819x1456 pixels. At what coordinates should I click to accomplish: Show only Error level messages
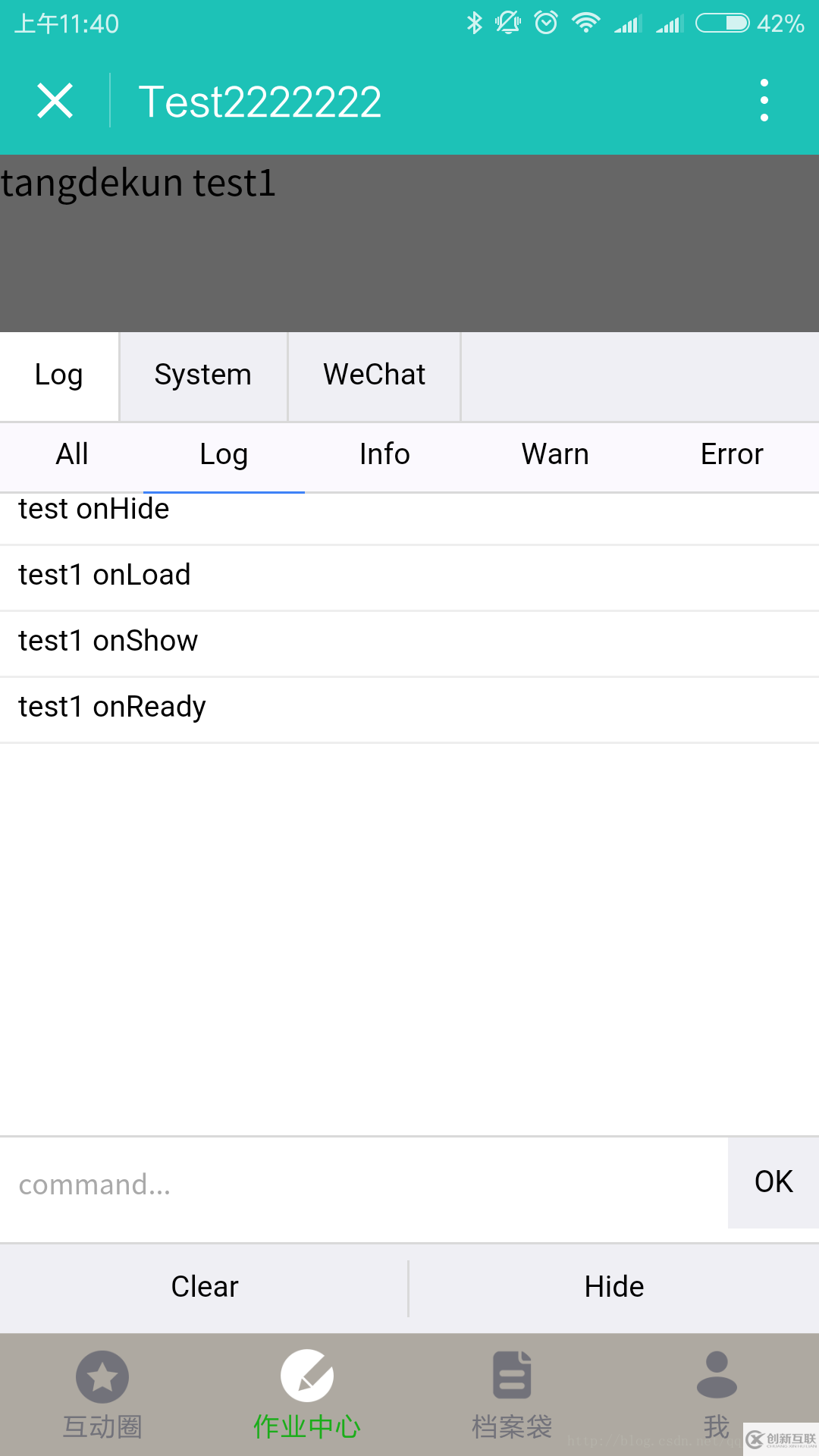click(732, 455)
